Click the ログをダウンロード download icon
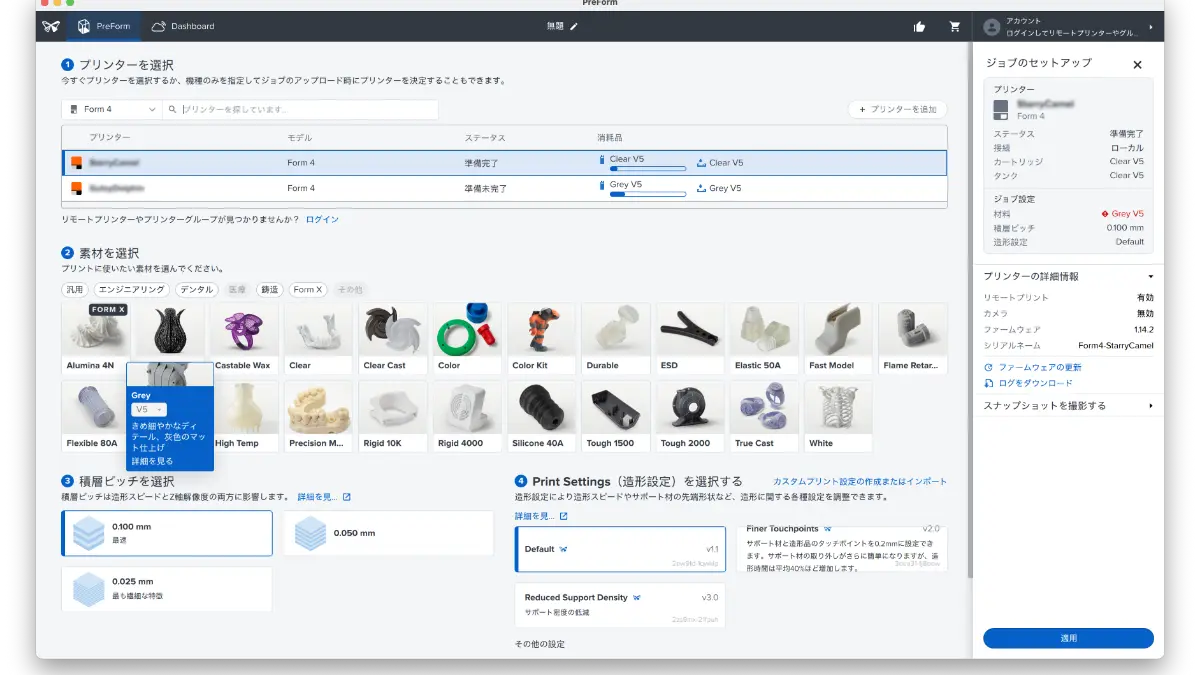1200x675 pixels. [x=989, y=383]
